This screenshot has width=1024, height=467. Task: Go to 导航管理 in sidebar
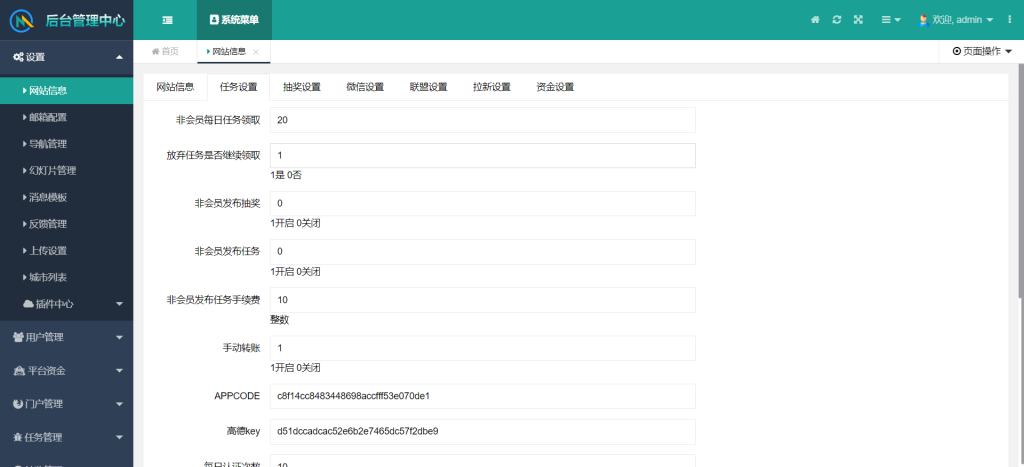coord(67,144)
